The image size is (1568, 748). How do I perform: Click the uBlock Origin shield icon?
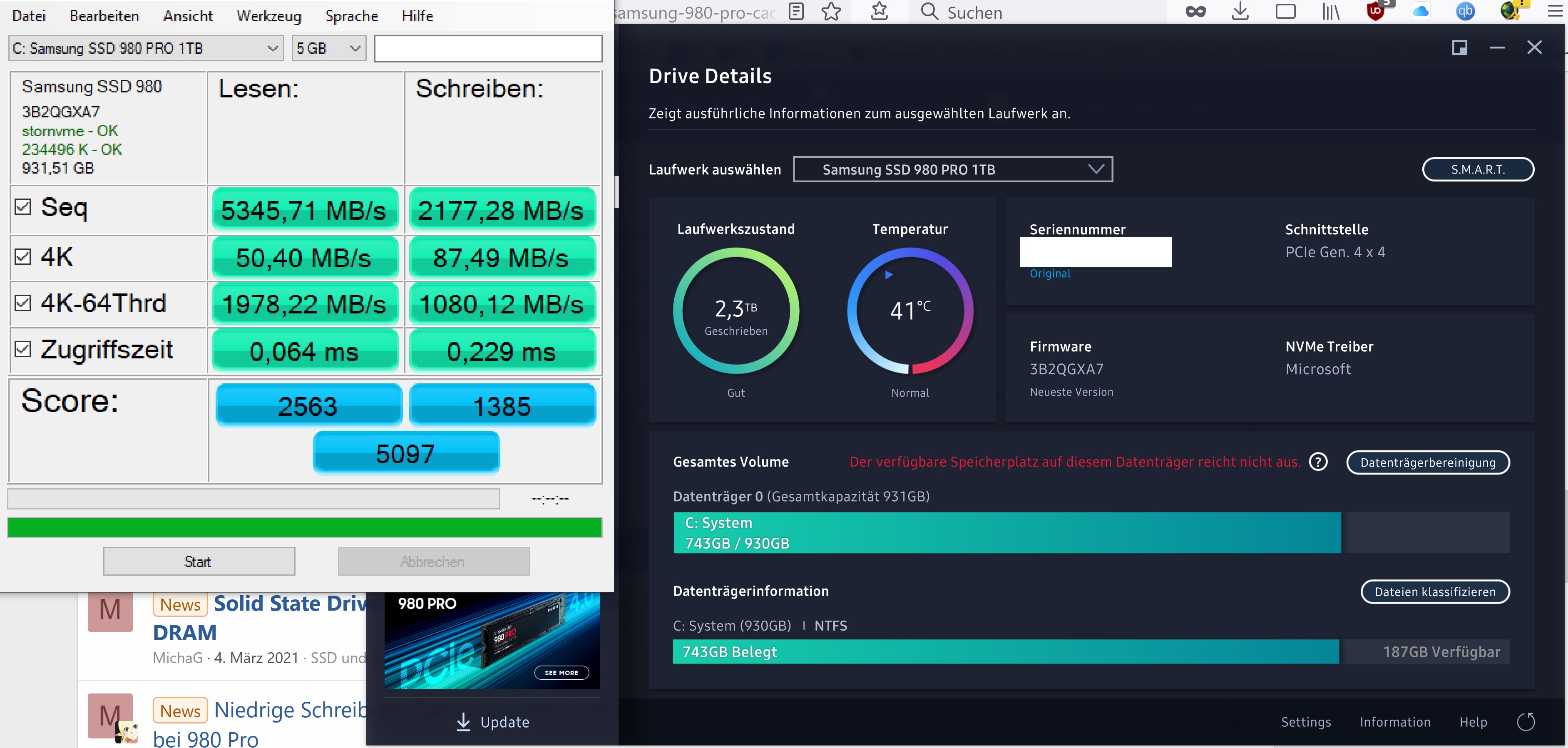click(x=1375, y=12)
